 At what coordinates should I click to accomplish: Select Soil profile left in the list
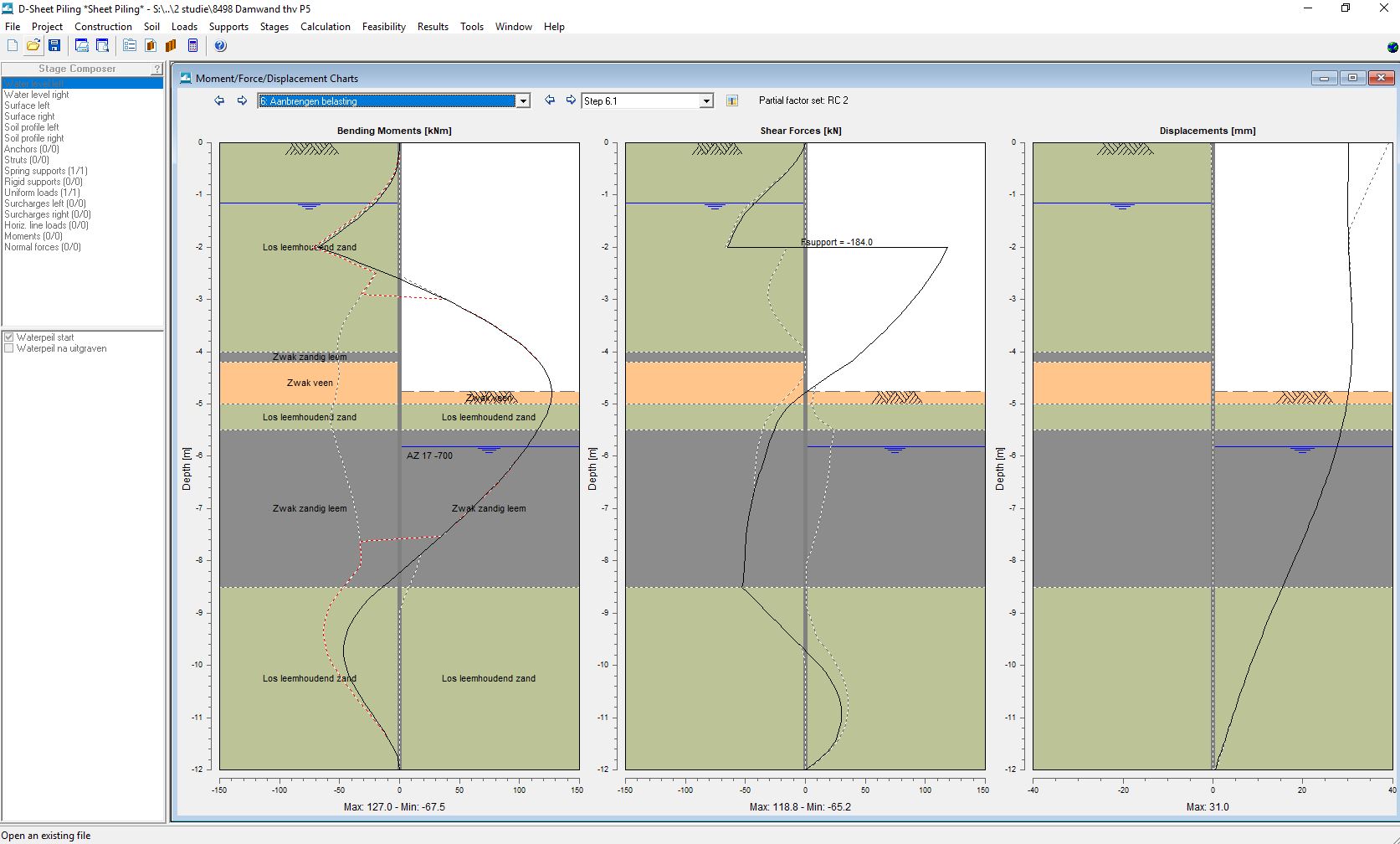(31, 127)
